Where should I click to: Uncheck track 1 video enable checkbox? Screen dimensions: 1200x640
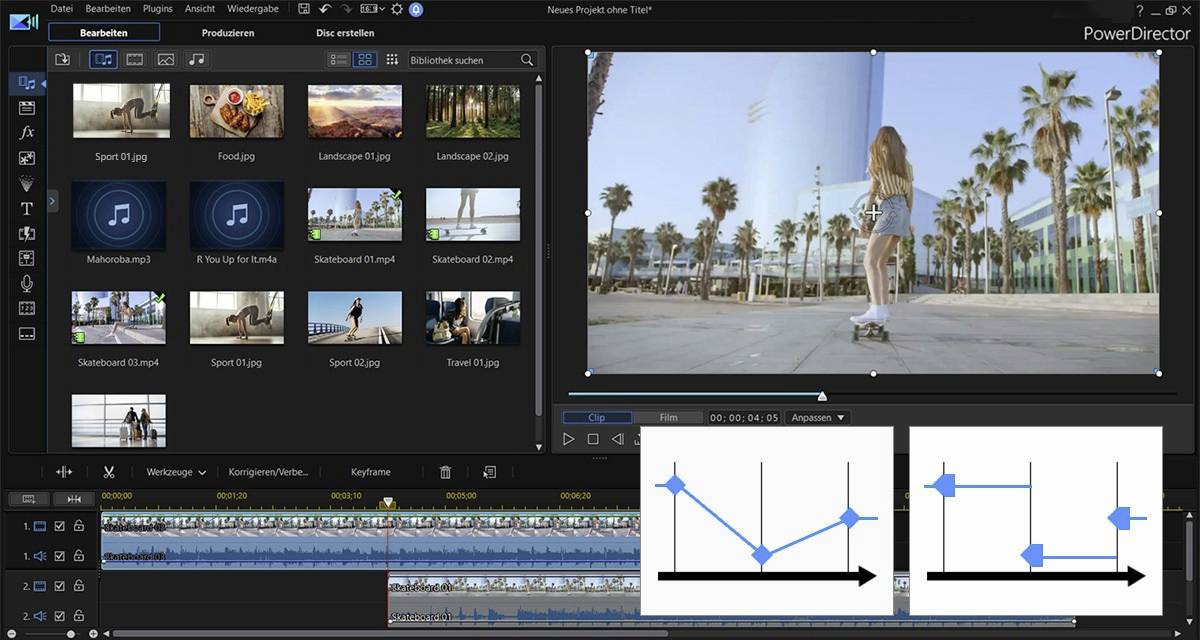tap(59, 526)
